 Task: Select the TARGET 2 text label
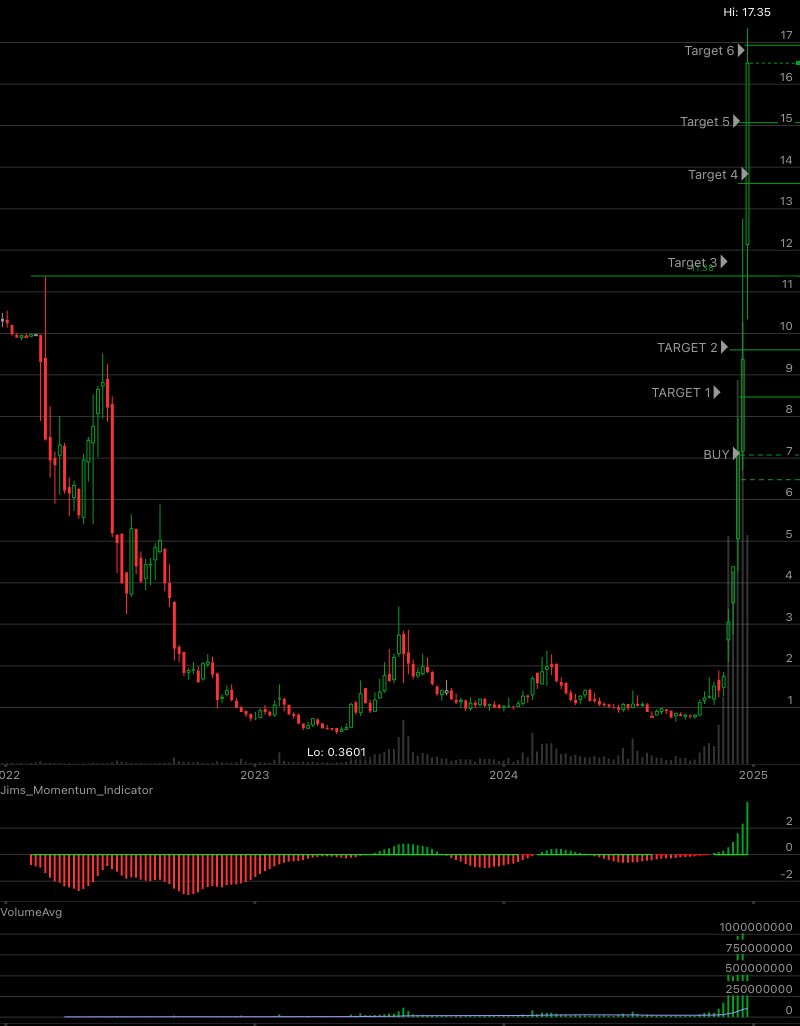point(687,347)
